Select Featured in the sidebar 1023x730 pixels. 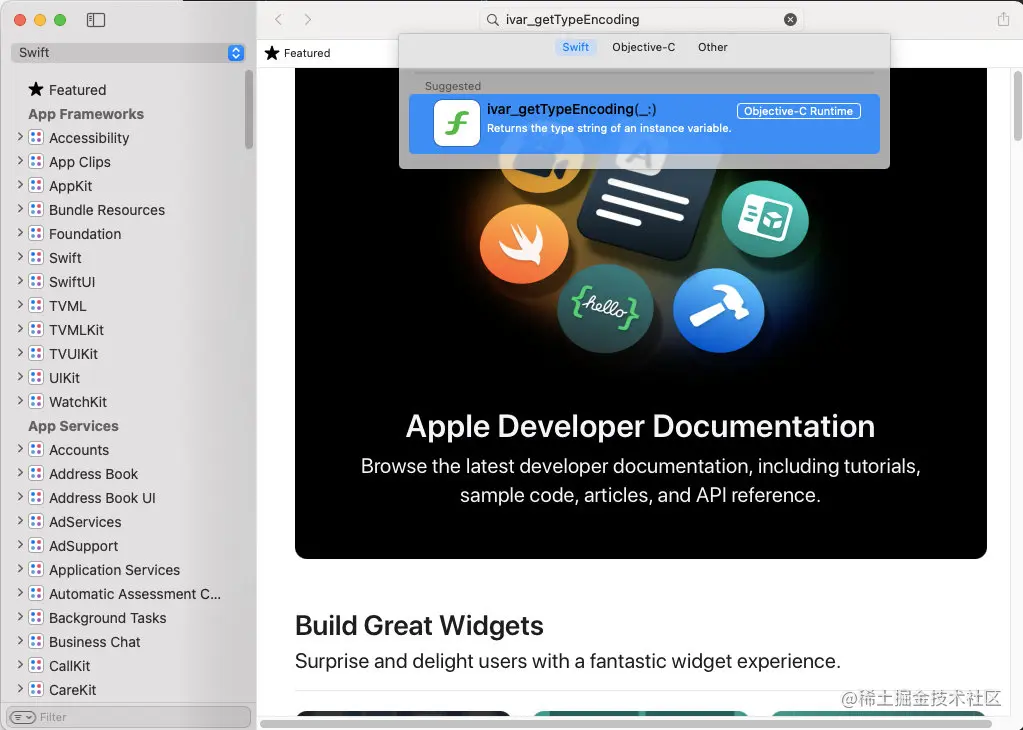coord(78,89)
